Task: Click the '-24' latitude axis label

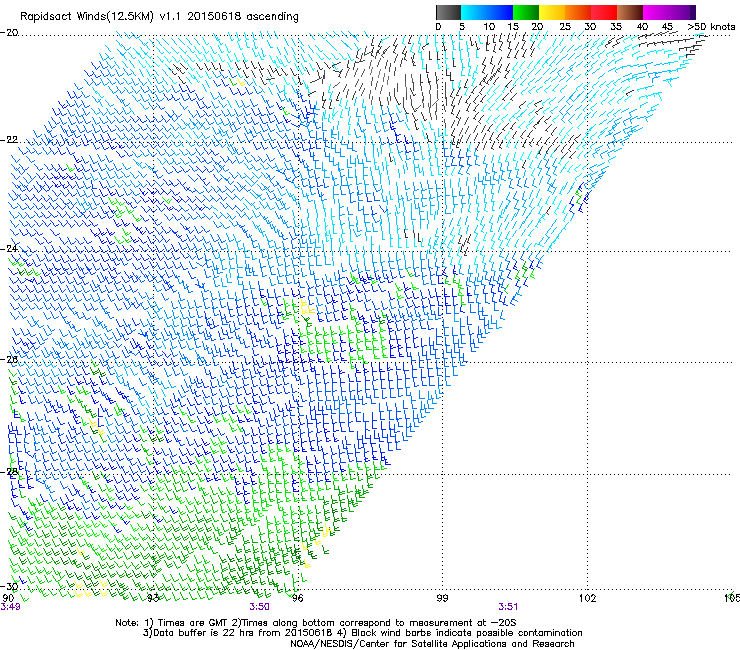Action: pos(9,249)
